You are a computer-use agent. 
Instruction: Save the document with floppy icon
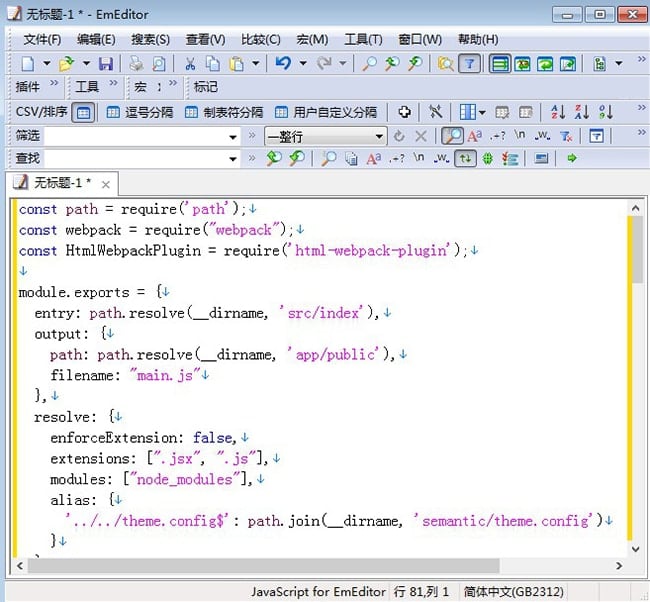(x=106, y=64)
